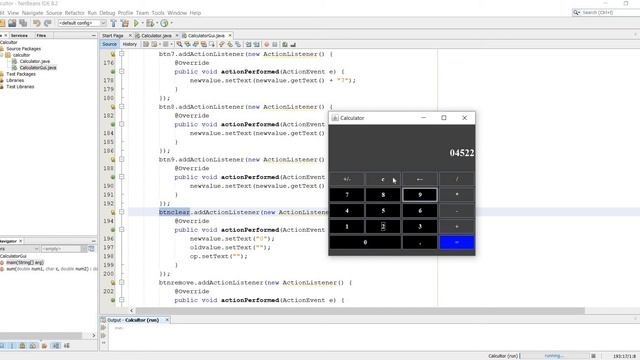Switch to the Start Page tab

(x=113, y=36)
